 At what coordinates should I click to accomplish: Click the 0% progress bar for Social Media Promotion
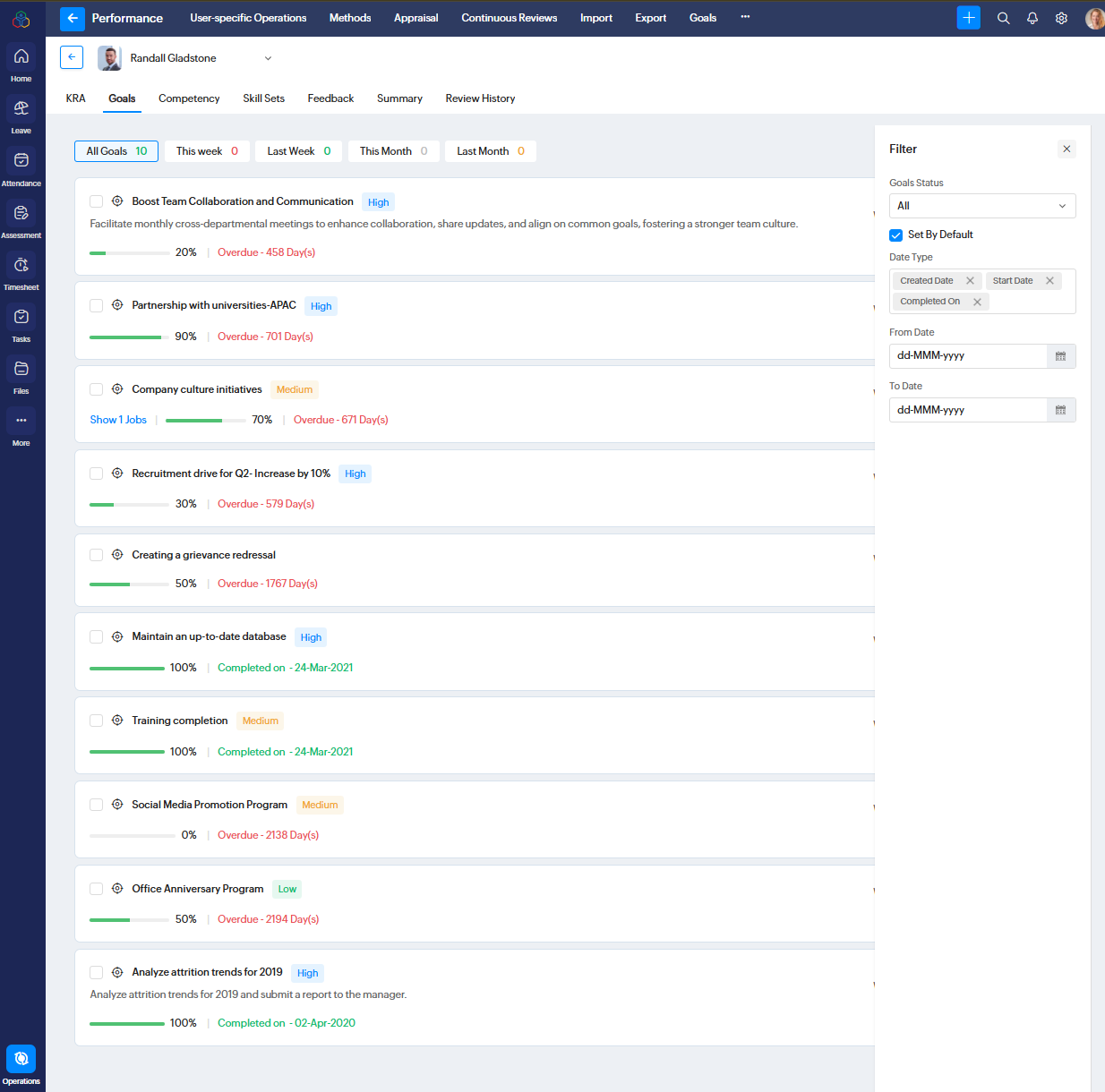pos(133,836)
